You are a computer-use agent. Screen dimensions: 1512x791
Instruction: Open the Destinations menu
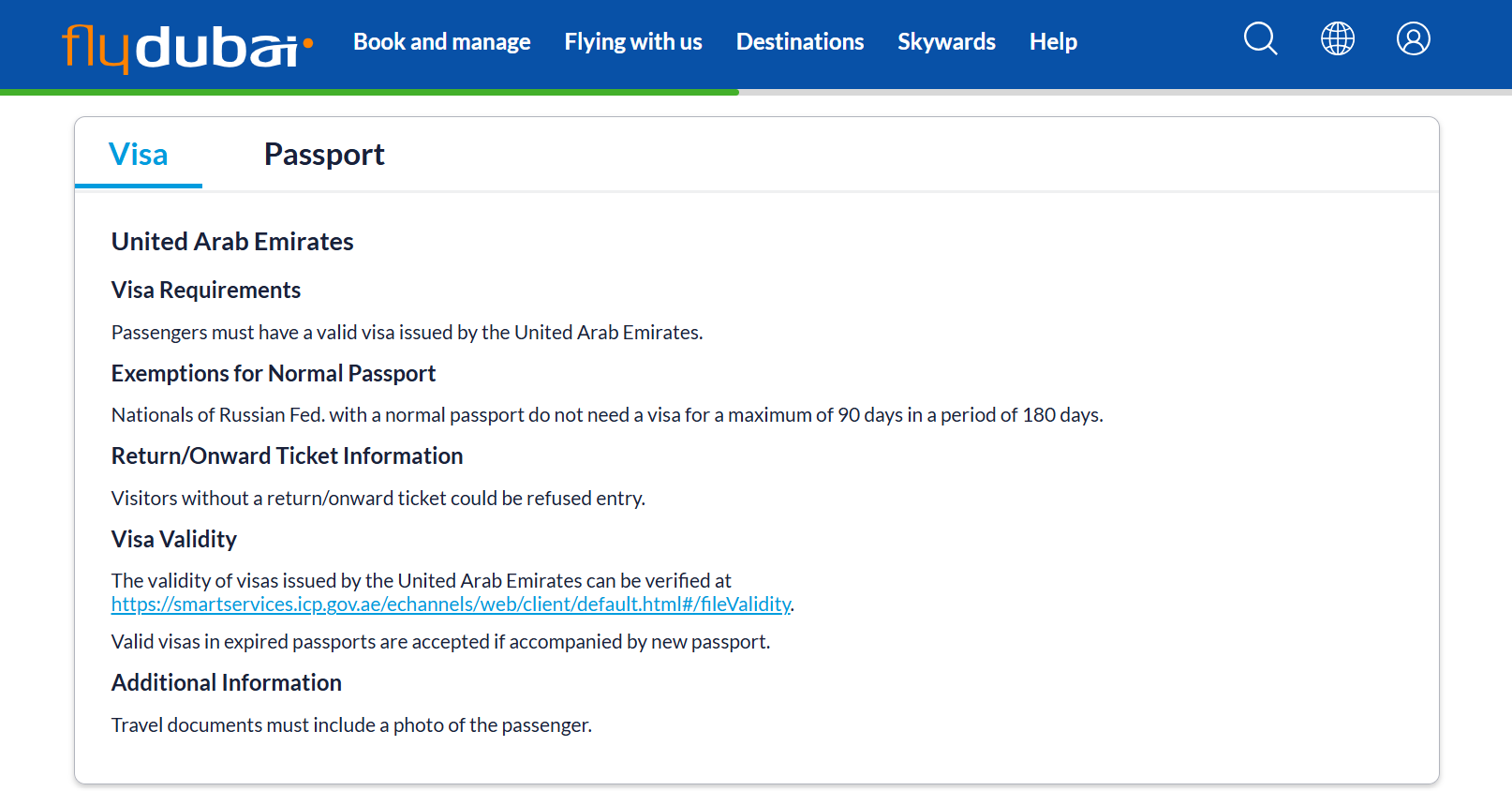pos(800,42)
